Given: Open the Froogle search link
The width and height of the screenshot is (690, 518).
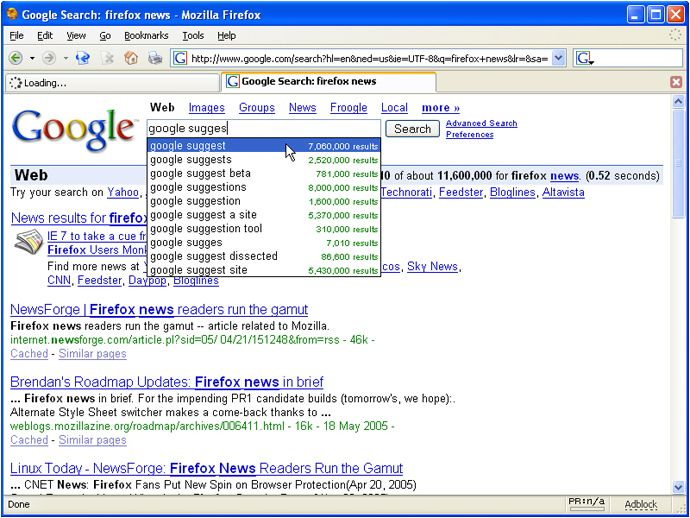Looking at the screenshot, I should click(349, 107).
